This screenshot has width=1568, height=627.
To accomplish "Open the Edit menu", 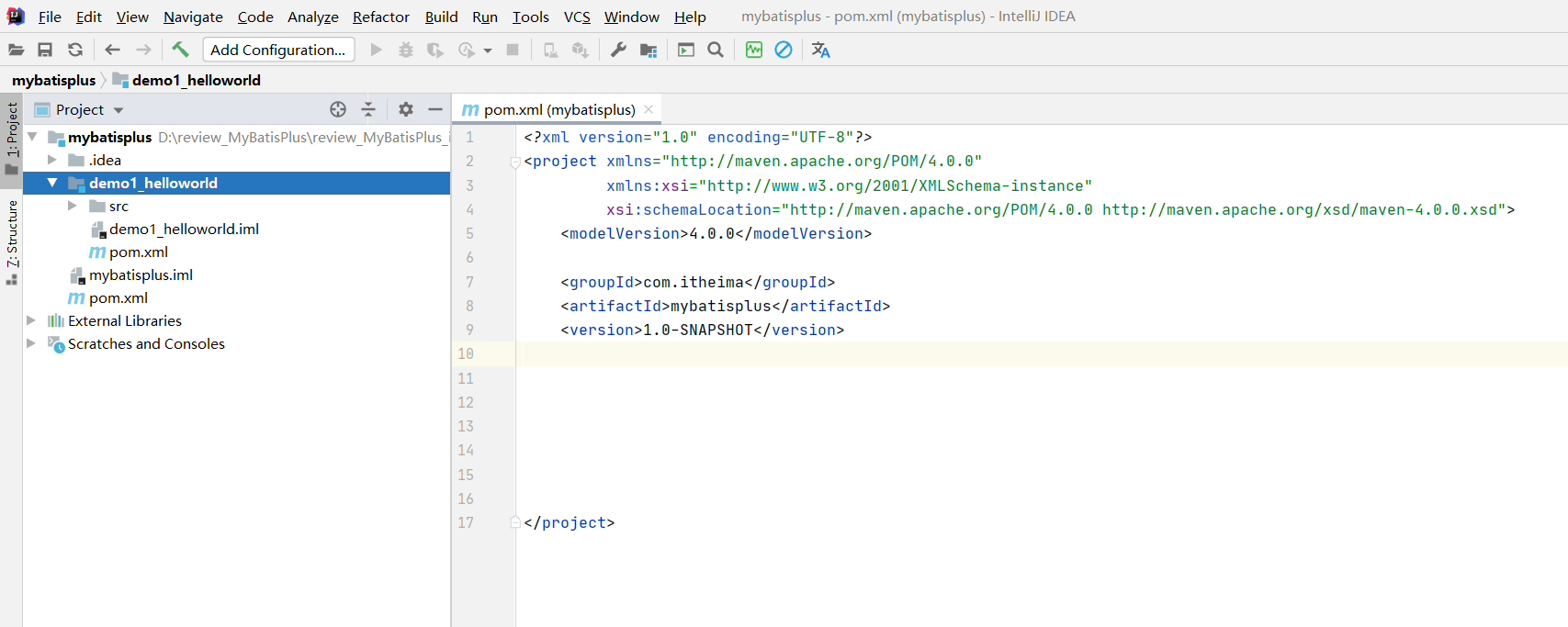I will pos(89,17).
